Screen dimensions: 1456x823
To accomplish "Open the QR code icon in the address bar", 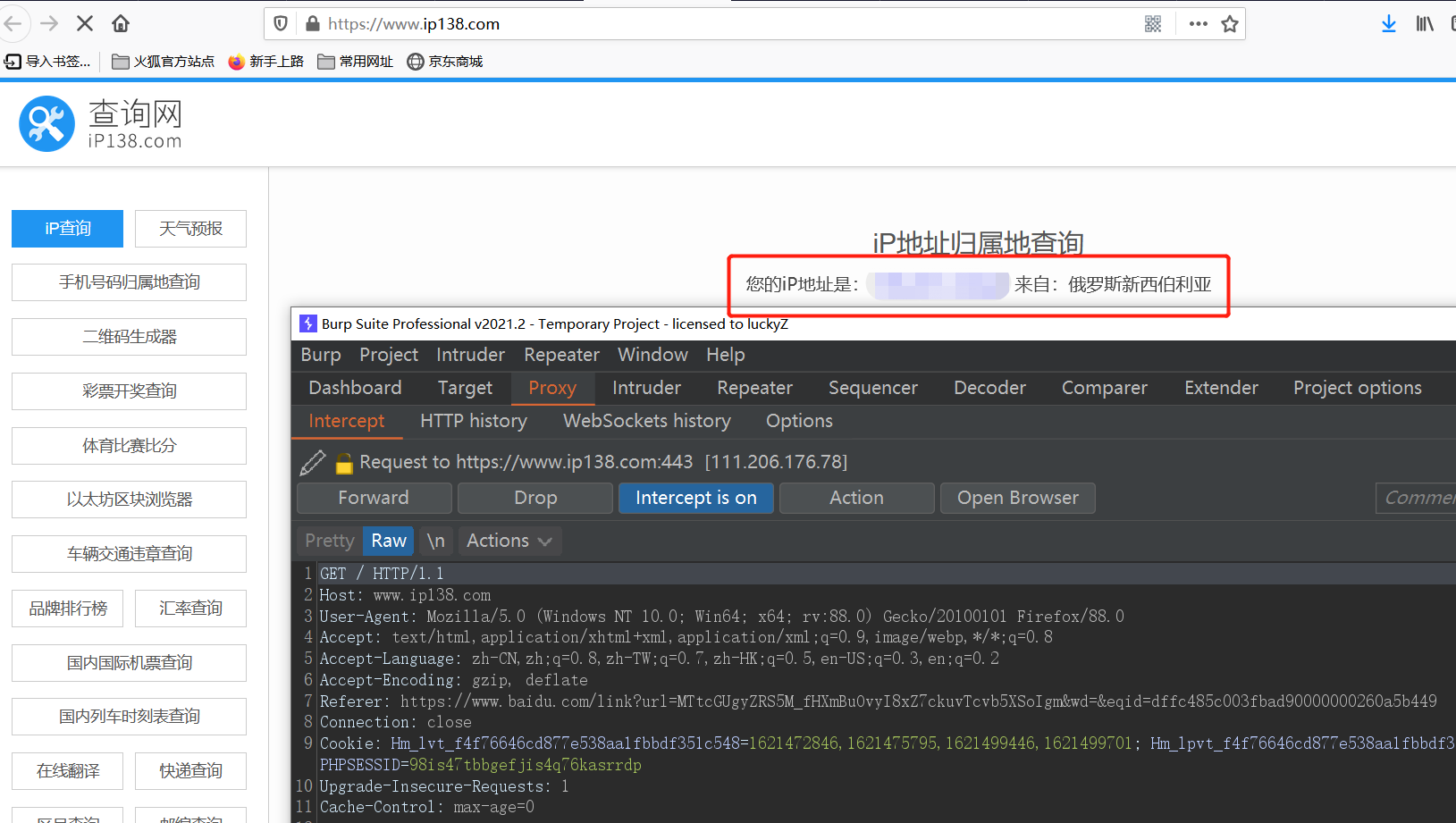I will [1153, 24].
